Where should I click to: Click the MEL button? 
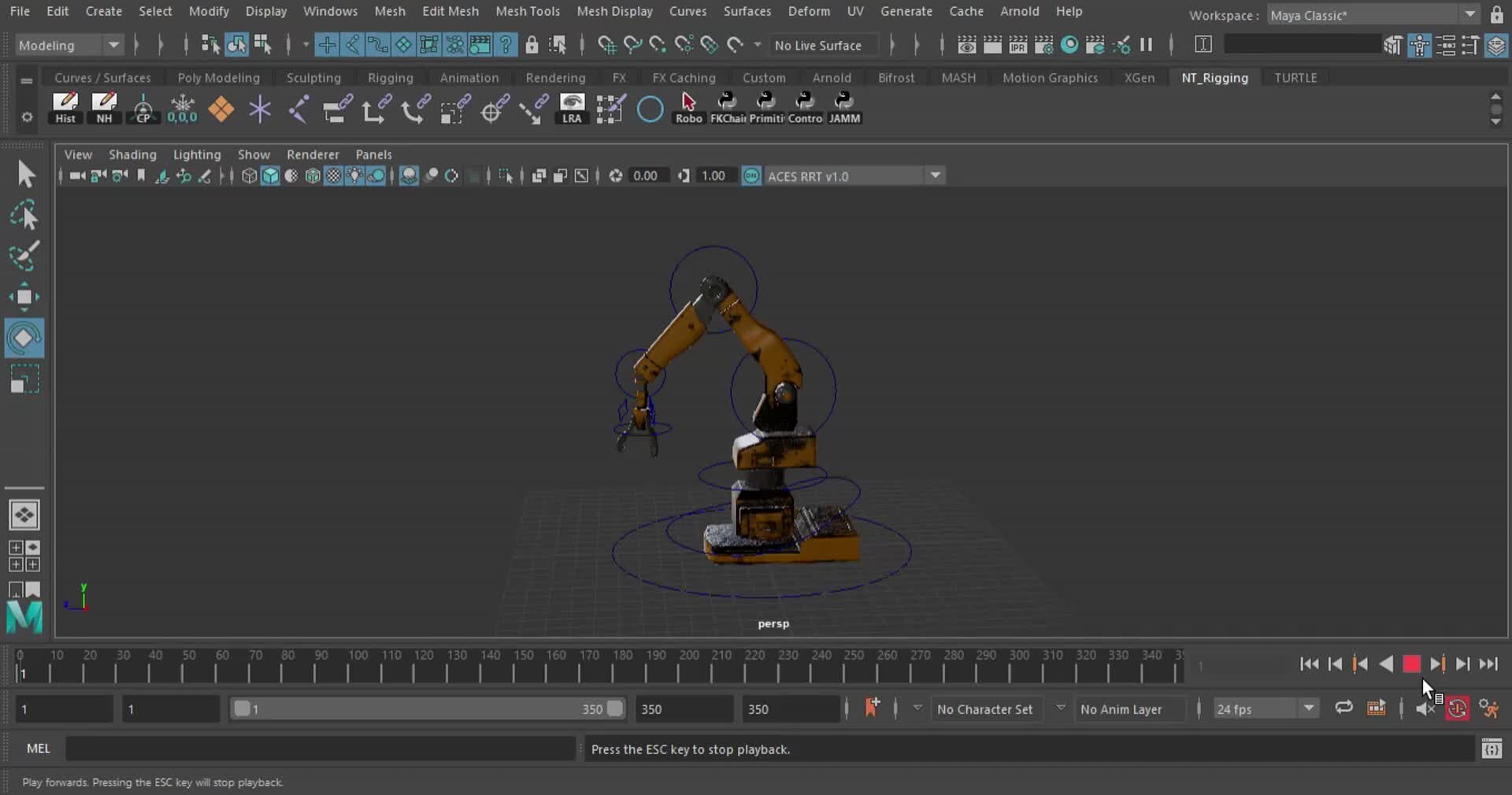click(x=37, y=749)
